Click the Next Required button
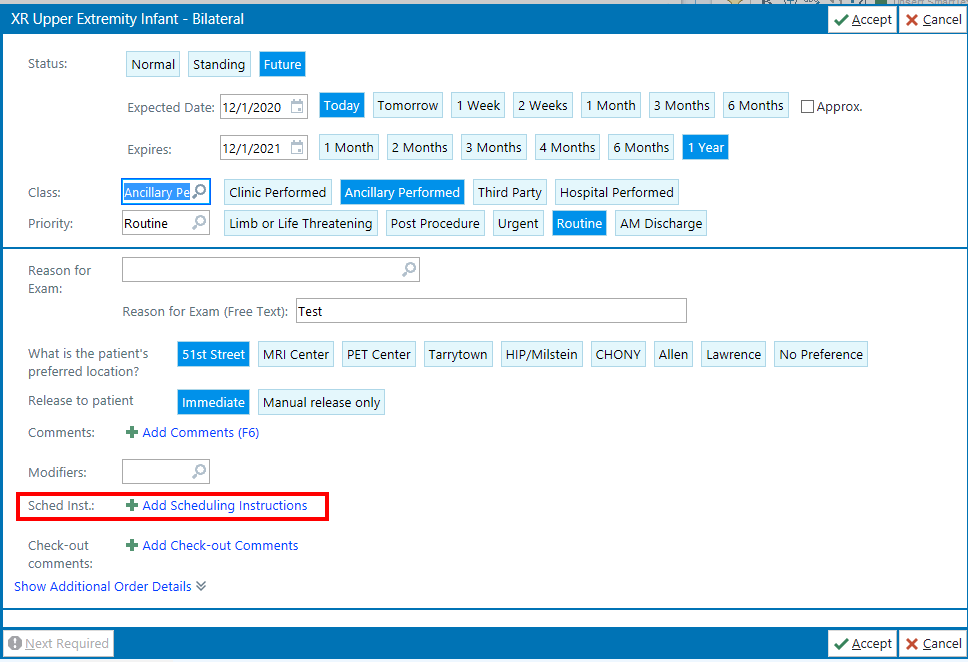 click(x=59, y=643)
